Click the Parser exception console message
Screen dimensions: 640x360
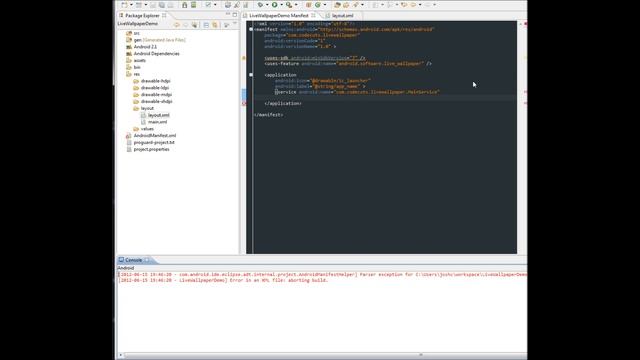pyautogui.click(x=322, y=275)
